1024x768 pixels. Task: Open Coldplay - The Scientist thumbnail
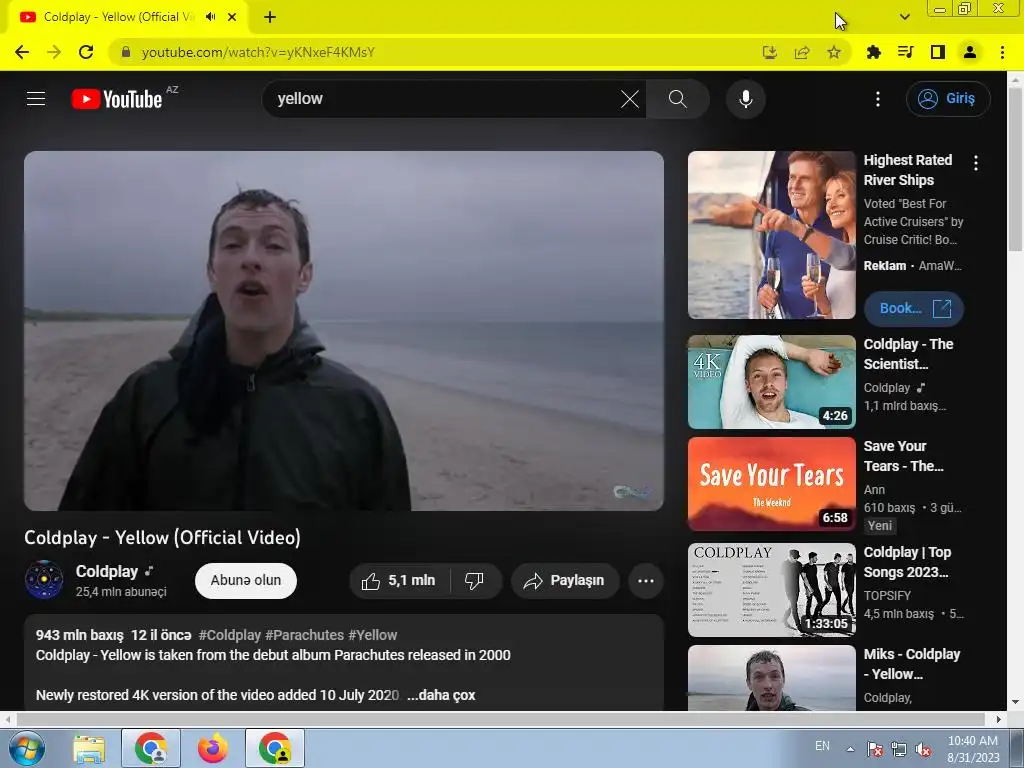tap(771, 382)
